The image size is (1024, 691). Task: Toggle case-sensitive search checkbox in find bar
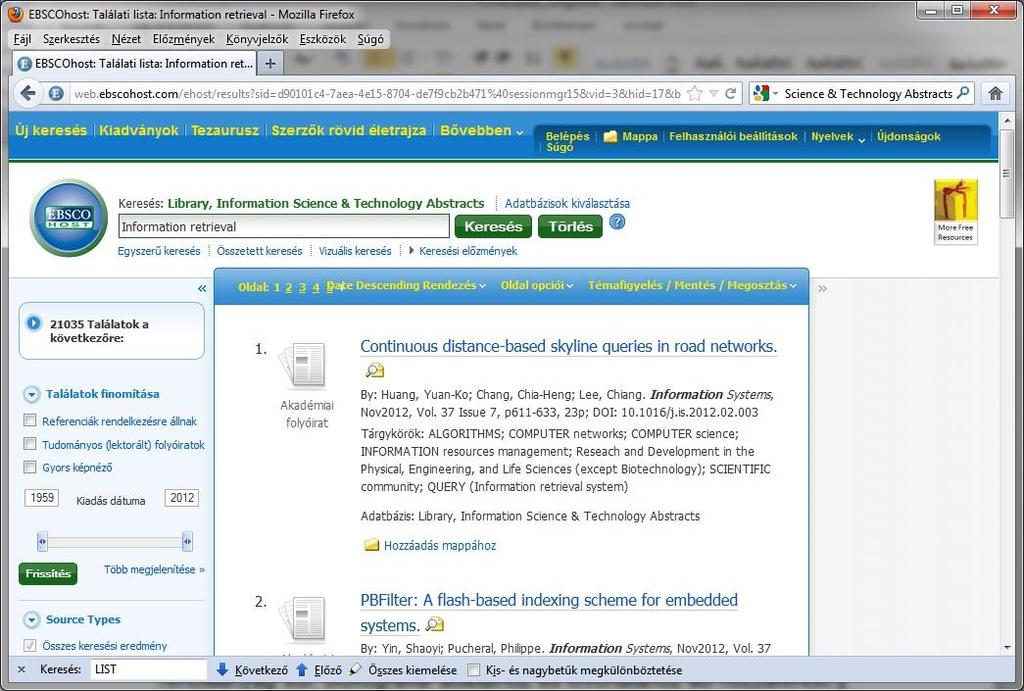coord(474,669)
